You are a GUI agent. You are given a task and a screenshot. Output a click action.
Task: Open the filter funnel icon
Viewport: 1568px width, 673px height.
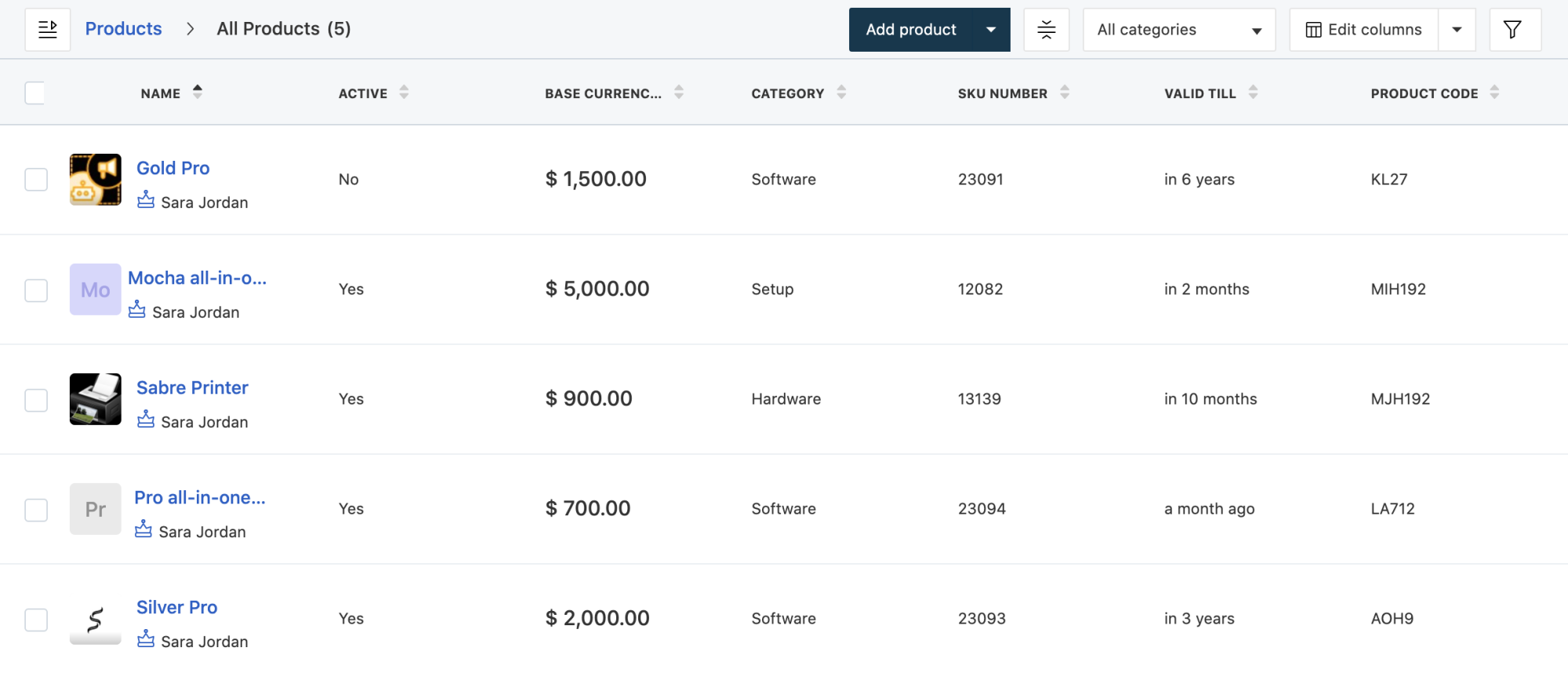[x=1513, y=30]
